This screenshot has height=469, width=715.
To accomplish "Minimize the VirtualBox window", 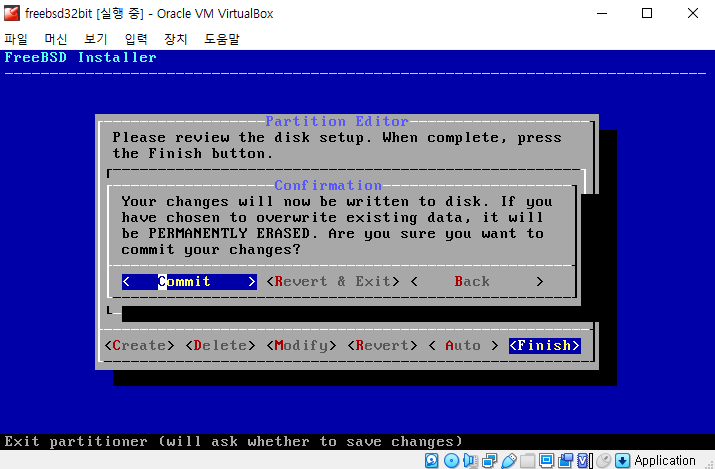I will coord(602,13).
